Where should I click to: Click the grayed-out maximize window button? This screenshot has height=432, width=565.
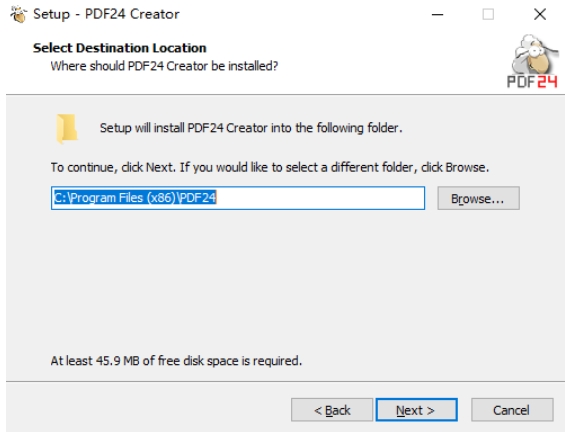click(x=488, y=14)
